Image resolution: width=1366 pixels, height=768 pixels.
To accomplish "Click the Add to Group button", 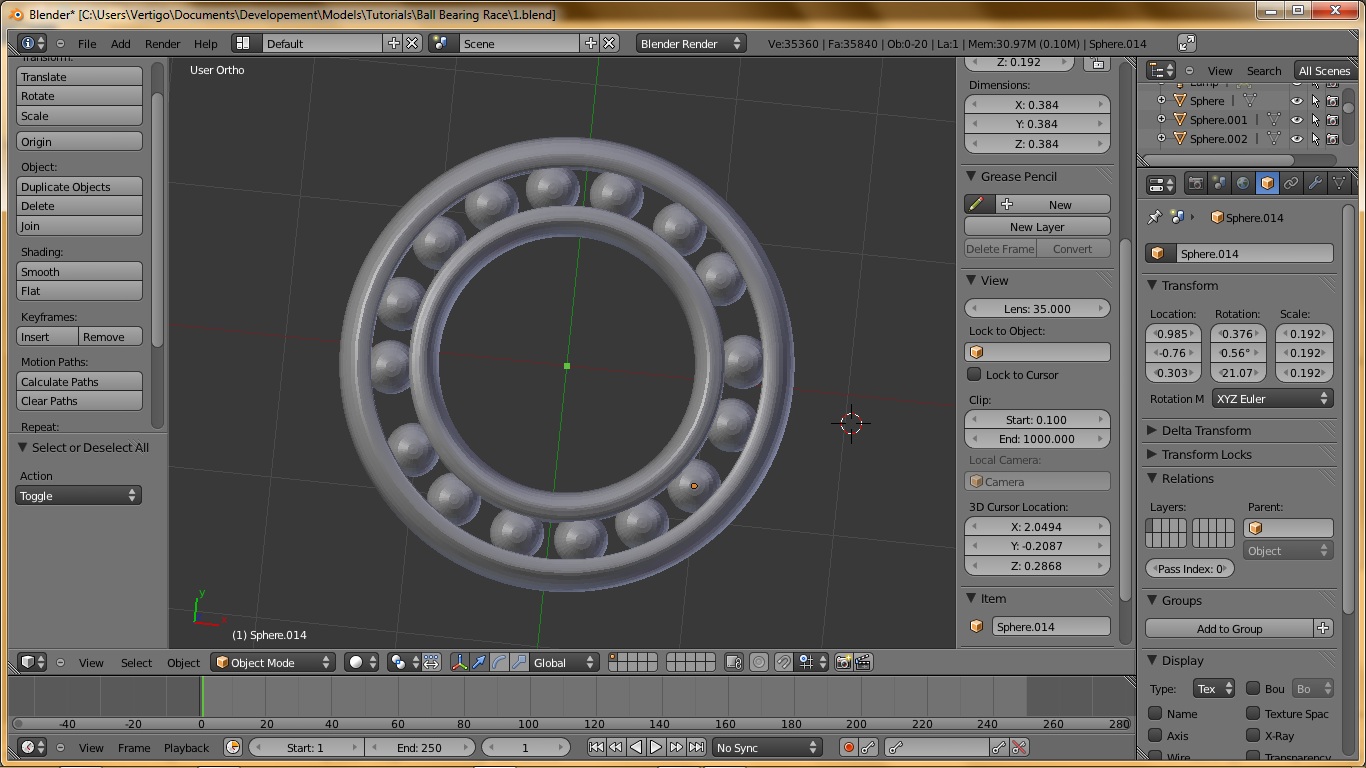I will pyautogui.click(x=1229, y=629).
